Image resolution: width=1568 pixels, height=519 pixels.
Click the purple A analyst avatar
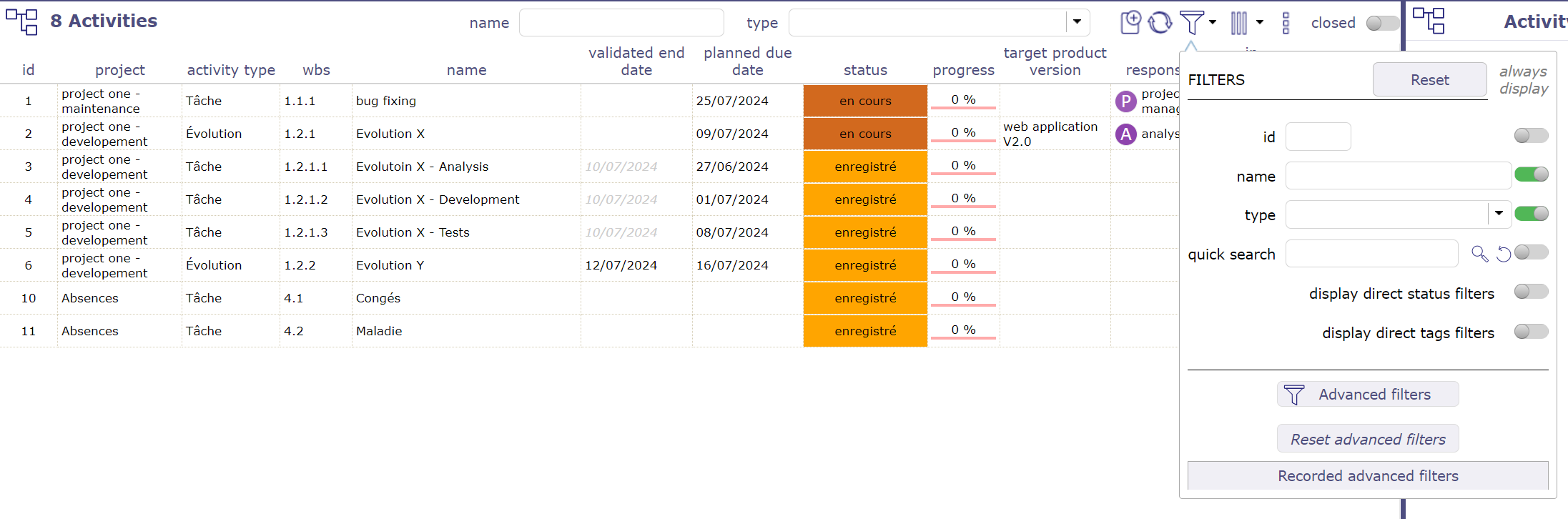click(1125, 134)
